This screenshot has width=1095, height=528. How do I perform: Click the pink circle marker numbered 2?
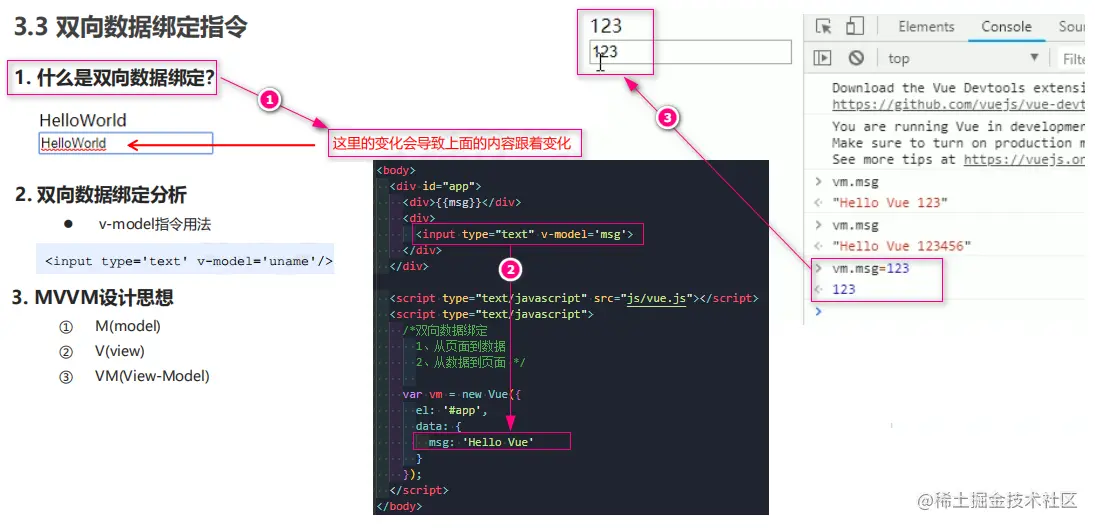pos(510,268)
